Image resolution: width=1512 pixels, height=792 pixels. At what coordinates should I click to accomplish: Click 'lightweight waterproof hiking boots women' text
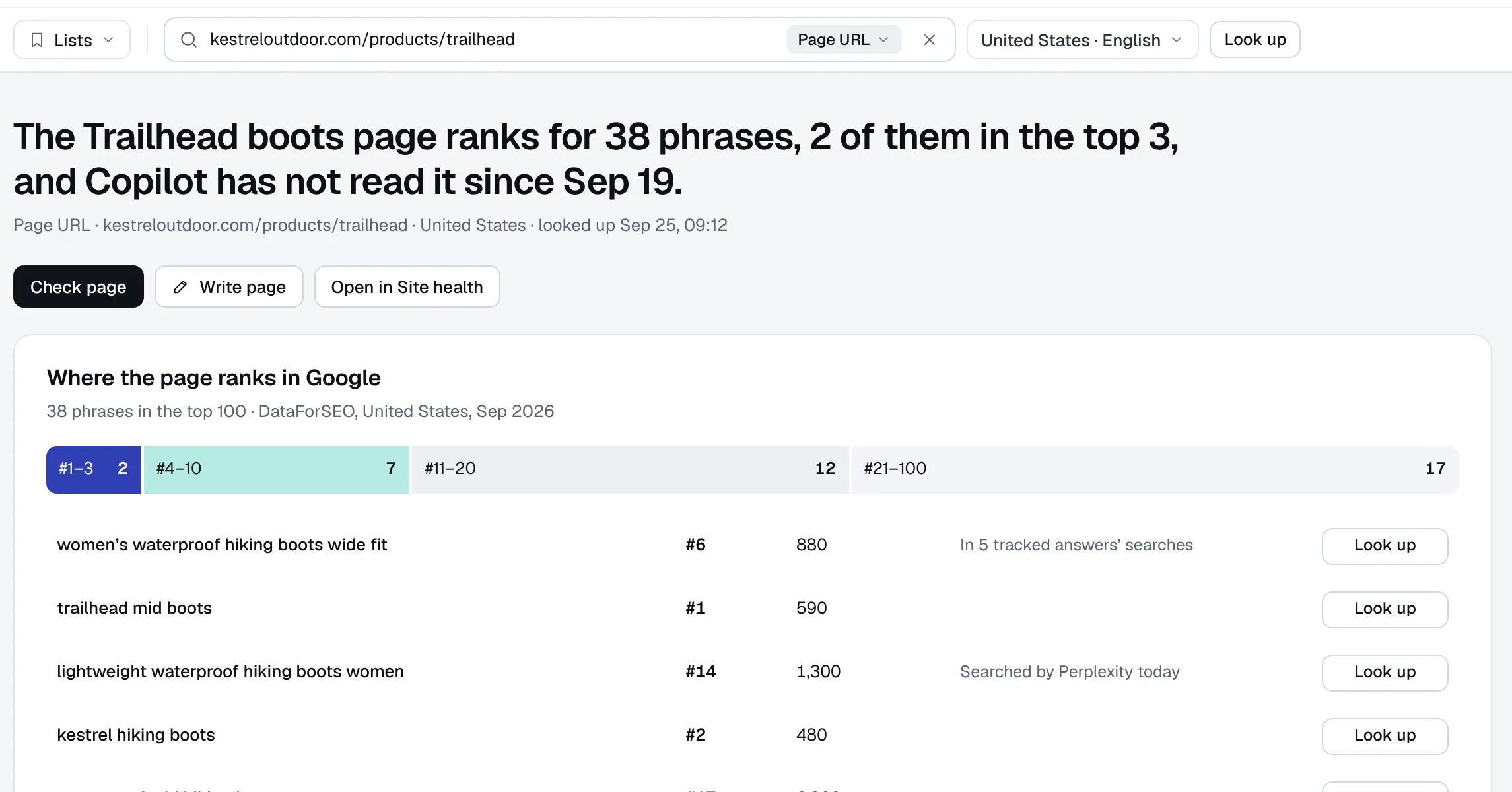click(230, 672)
